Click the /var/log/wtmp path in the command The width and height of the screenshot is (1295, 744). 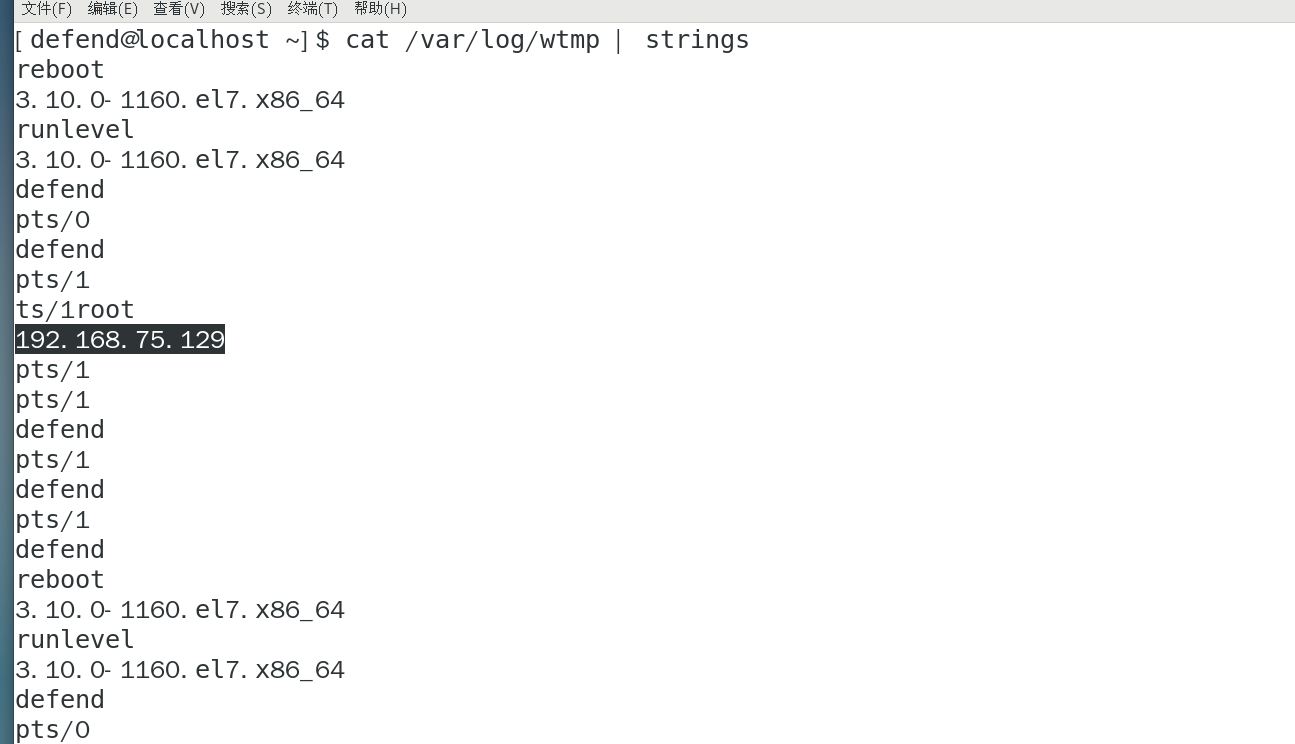point(502,40)
